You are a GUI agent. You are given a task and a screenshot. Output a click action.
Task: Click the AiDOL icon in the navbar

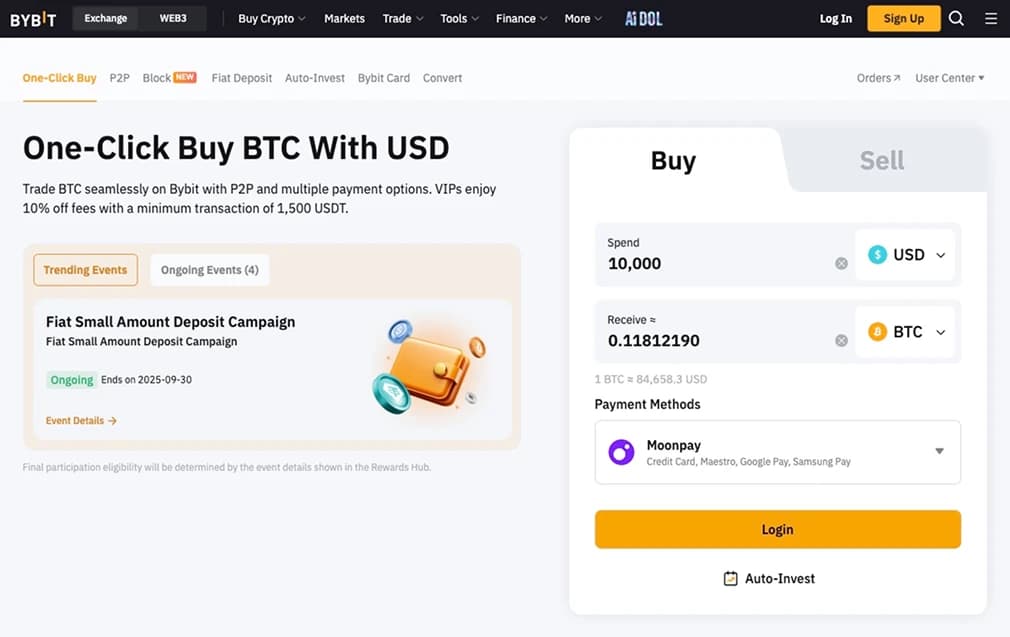coord(643,18)
